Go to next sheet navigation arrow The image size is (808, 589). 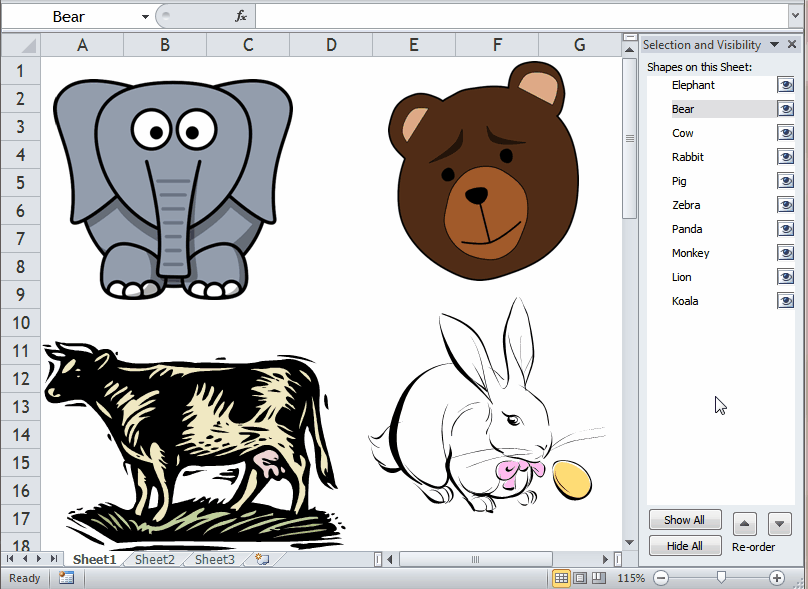point(39,559)
